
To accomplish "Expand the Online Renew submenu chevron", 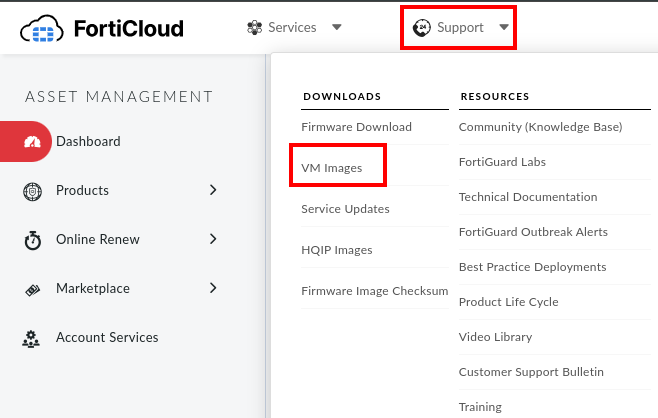I will click(x=213, y=239).
